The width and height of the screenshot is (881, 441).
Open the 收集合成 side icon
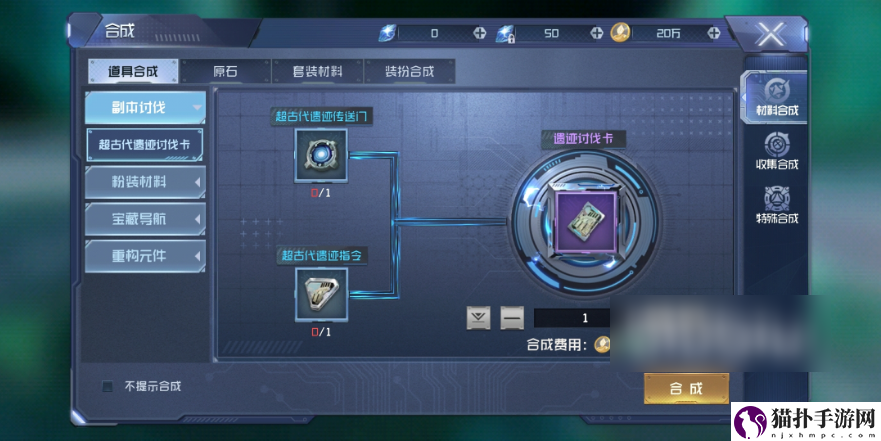776,151
